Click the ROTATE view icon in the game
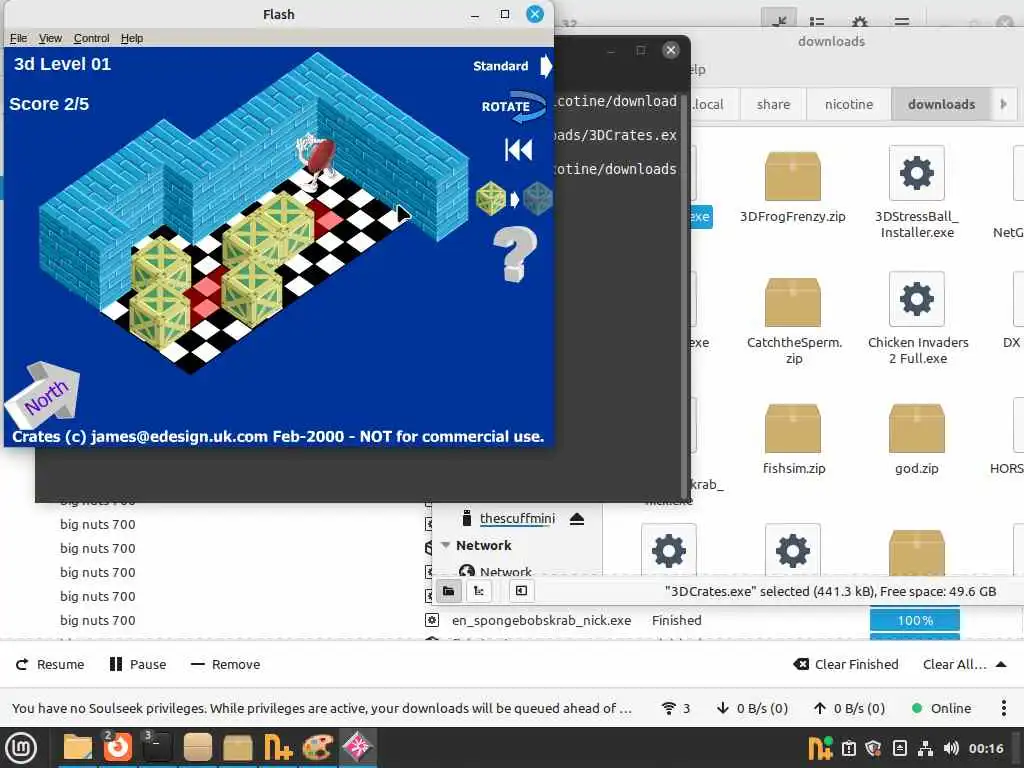The height and width of the screenshot is (768, 1024). tap(513, 107)
